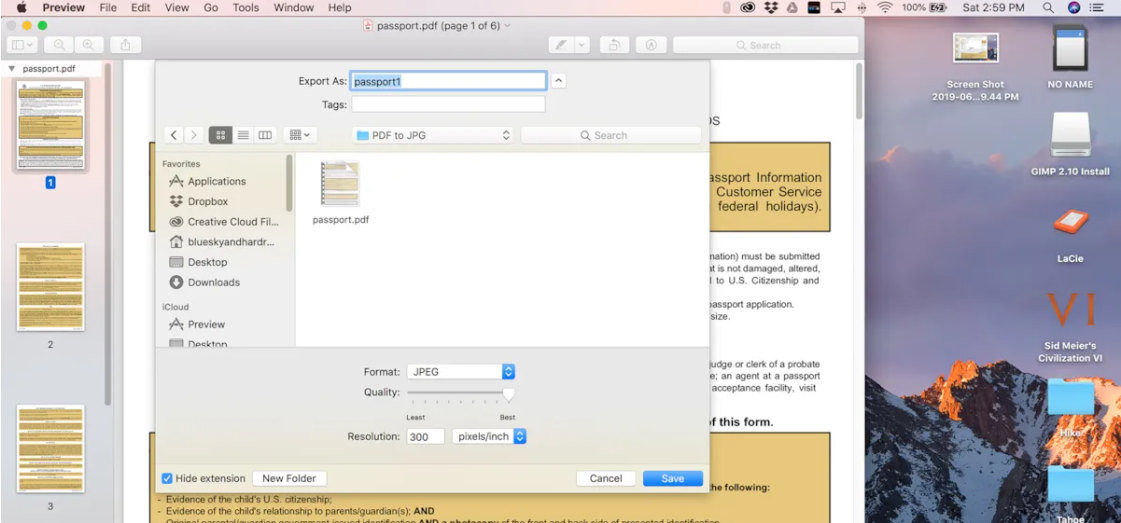Open the Go menu
This screenshot has height=523, width=1121.
211,8
